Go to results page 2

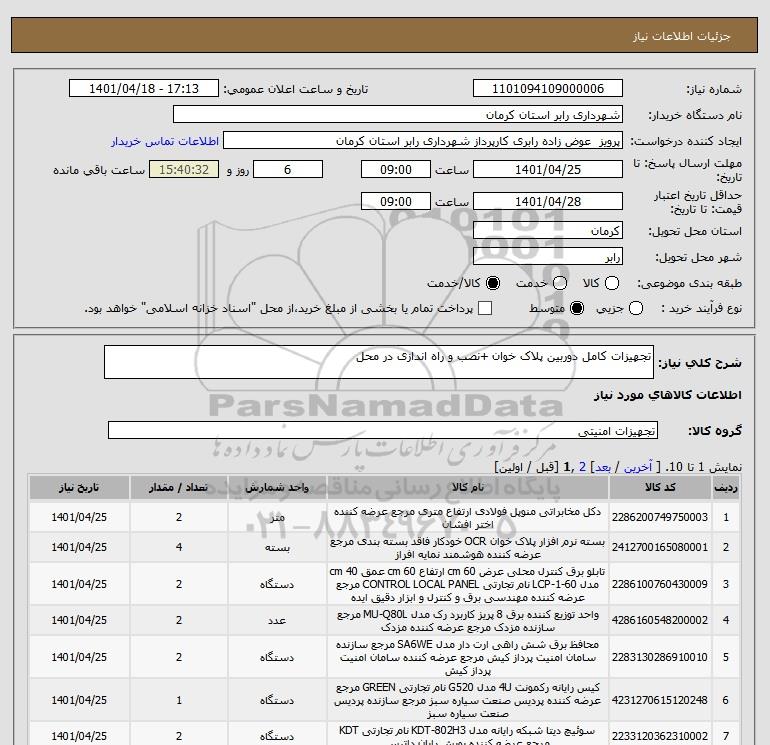tap(583, 467)
